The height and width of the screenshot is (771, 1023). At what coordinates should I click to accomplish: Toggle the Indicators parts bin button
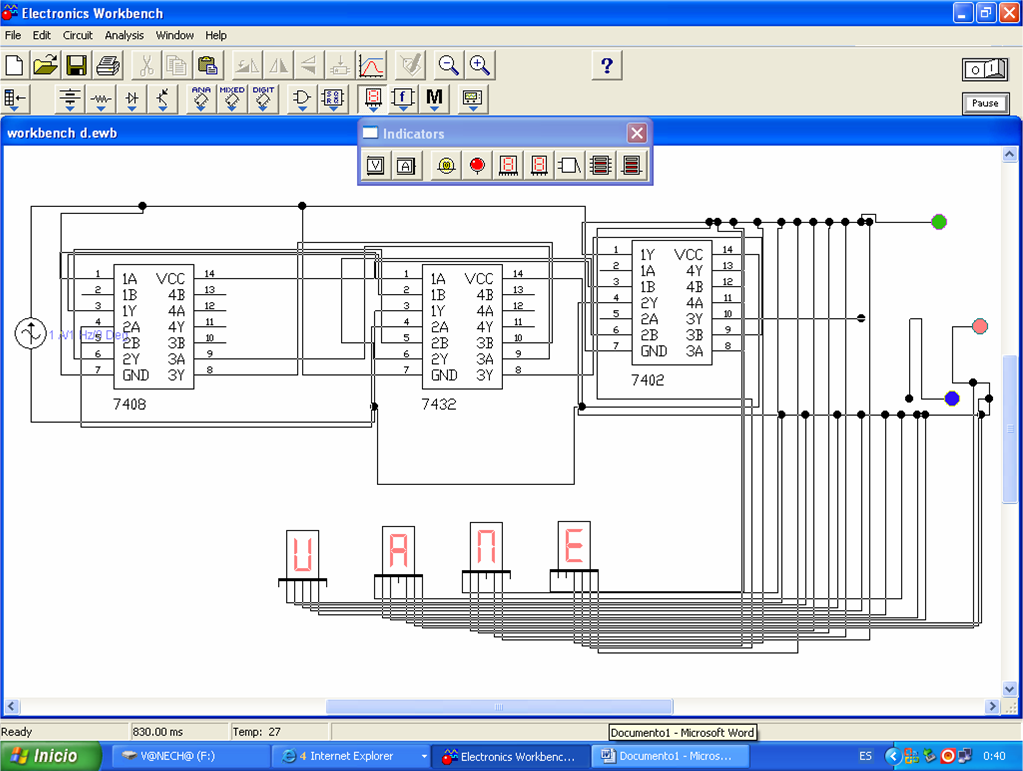click(373, 98)
